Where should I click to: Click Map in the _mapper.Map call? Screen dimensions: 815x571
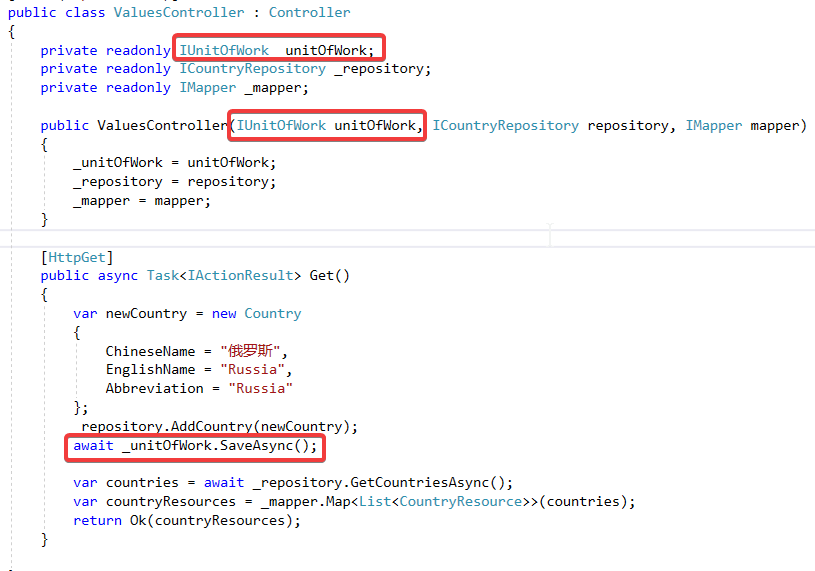tap(338, 502)
